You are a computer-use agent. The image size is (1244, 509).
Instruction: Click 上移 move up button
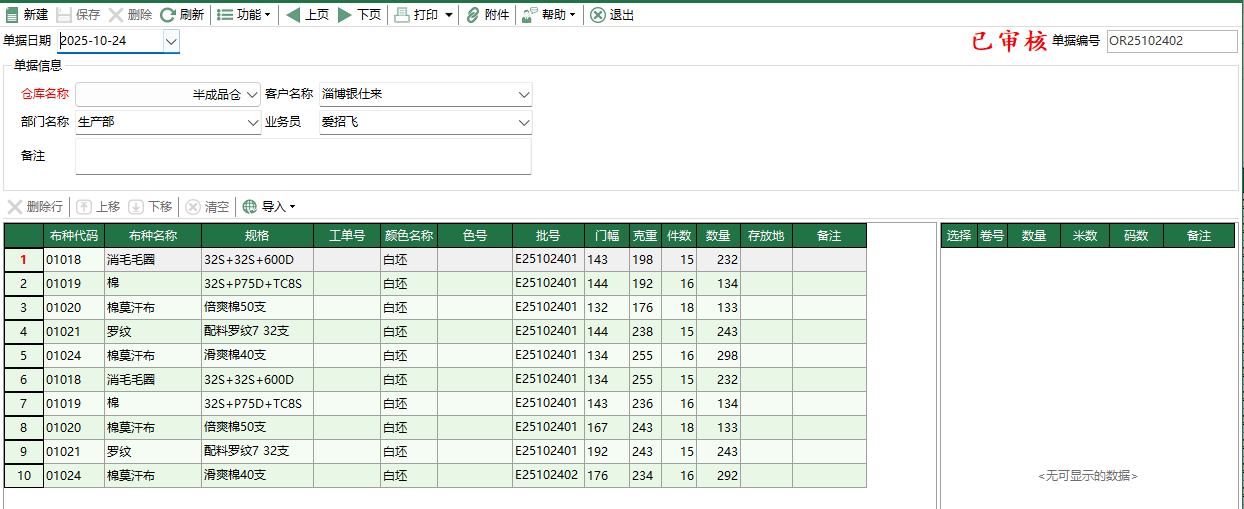click(x=98, y=207)
